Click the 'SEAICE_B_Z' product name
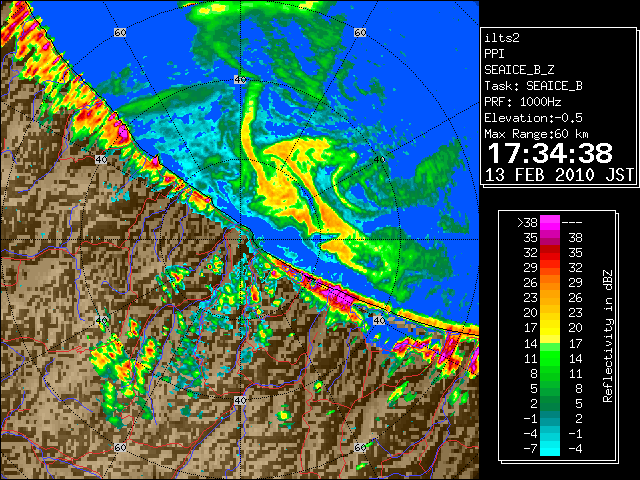640x480 pixels. click(x=519, y=70)
